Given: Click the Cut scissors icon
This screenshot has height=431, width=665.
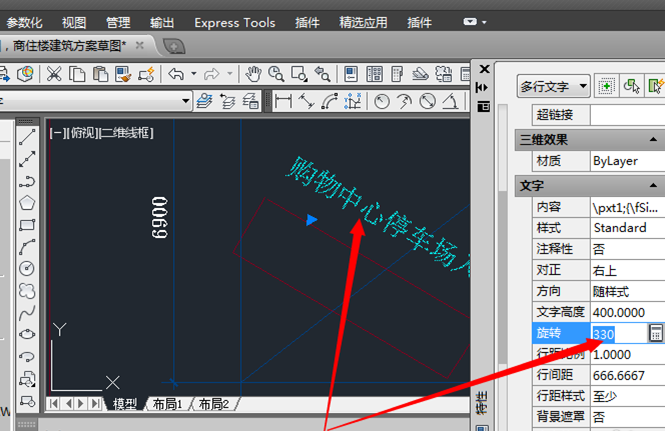Looking at the screenshot, I should pos(54,74).
